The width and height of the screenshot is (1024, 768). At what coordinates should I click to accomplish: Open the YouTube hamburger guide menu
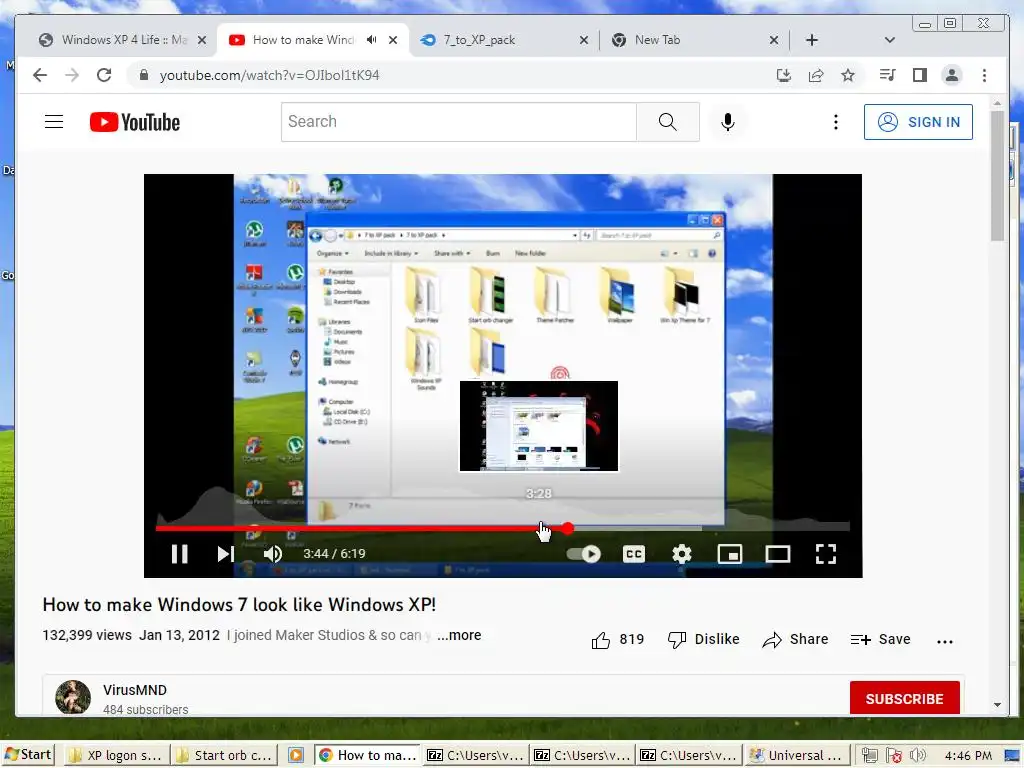tap(54, 122)
